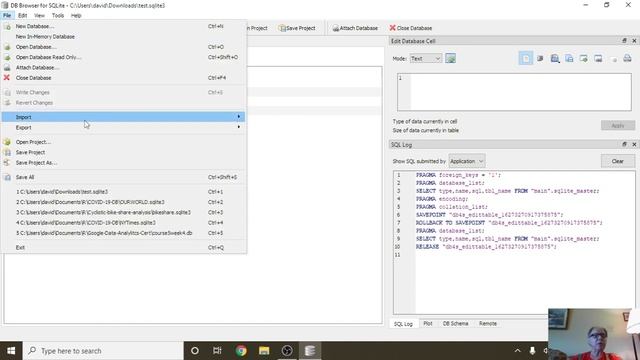Expand the Import submenu
Viewport: 640px width, 360px height.
click(123, 117)
